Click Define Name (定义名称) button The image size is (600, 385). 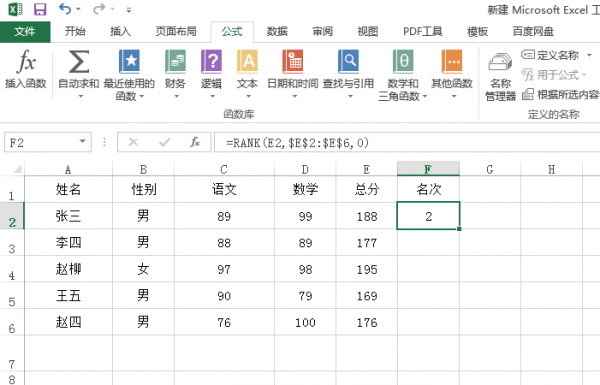click(550, 55)
